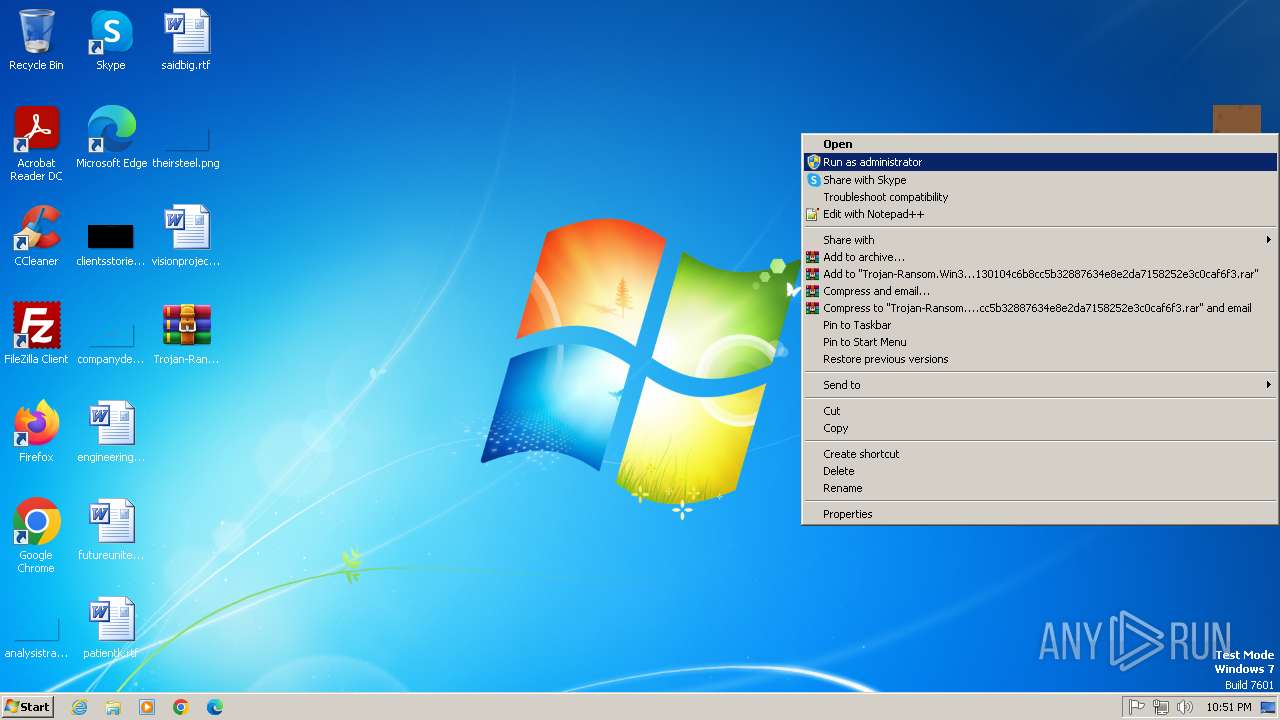The width and height of the screenshot is (1280, 720).
Task: Open the Recycle Bin desktop icon
Action: click(x=36, y=40)
